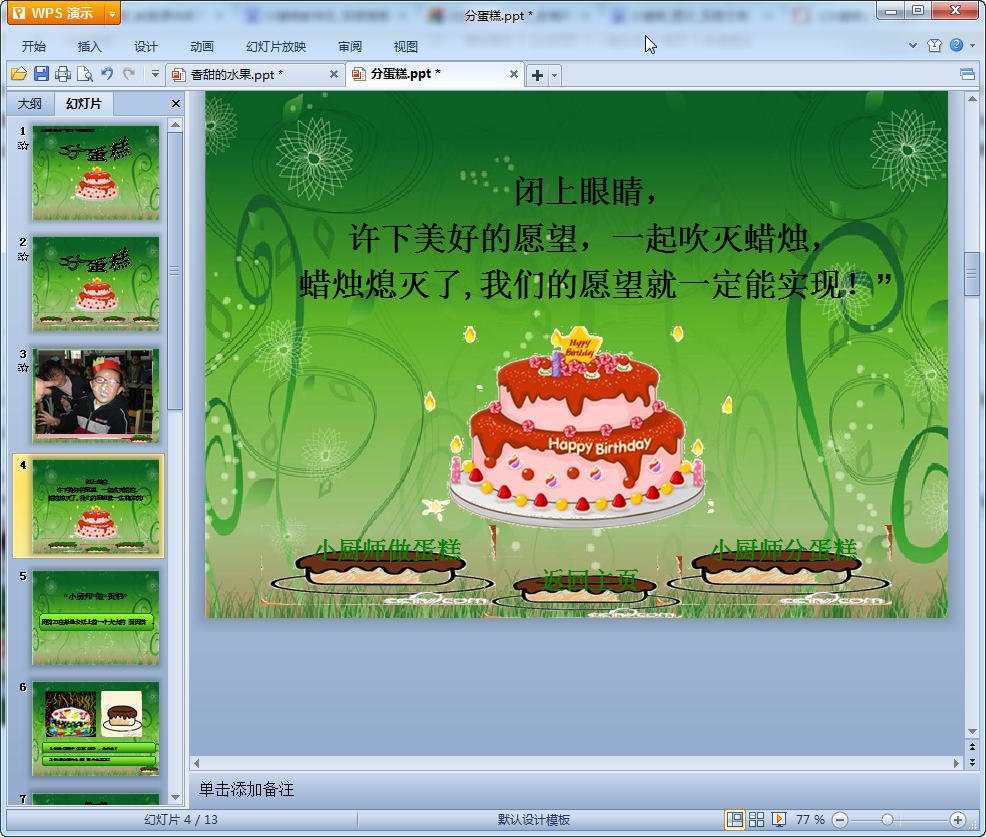Click the editor vertical scroll up arrow
Viewport: 986px width, 837px height.
pyautogui.click(x=972, y=99)
